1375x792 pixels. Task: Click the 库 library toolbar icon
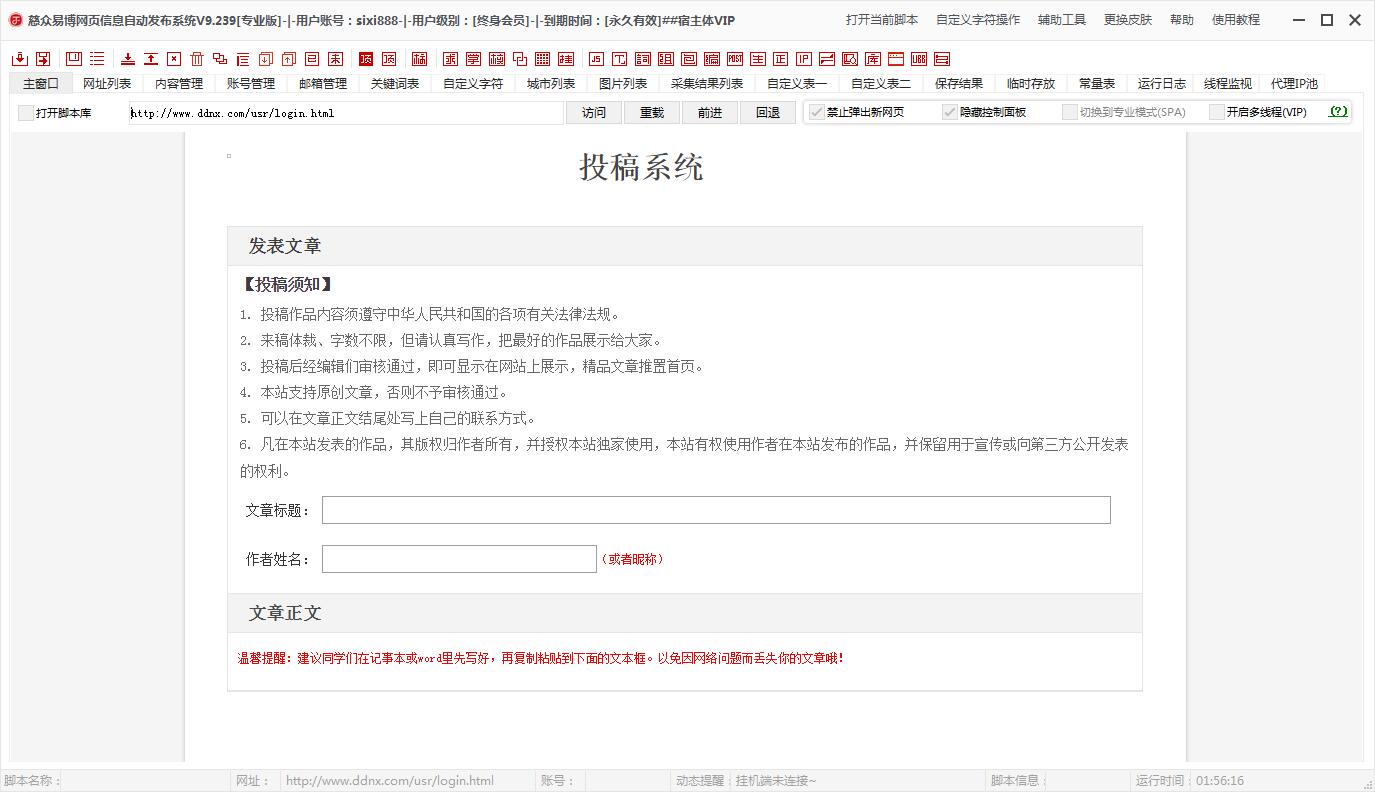pos(873,59)
